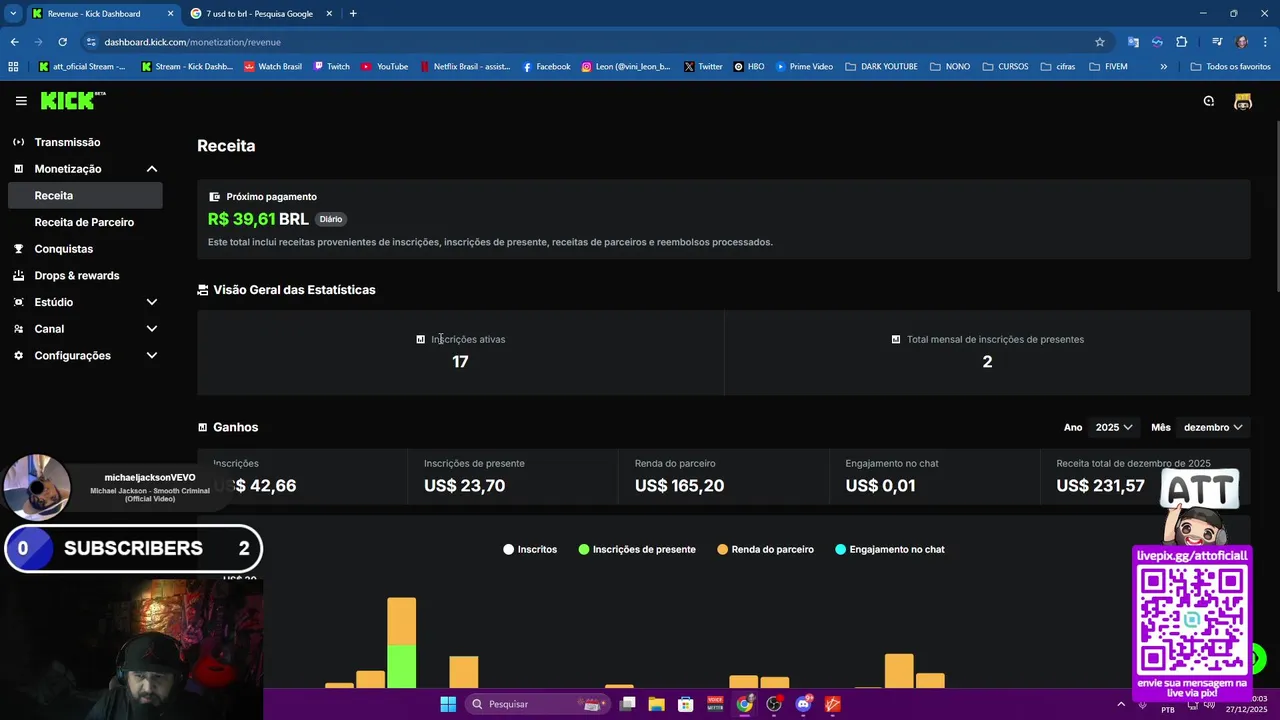
Task: Click the tallest yellow chart bar
Action: pyautogui.click(x=402, y=621)
